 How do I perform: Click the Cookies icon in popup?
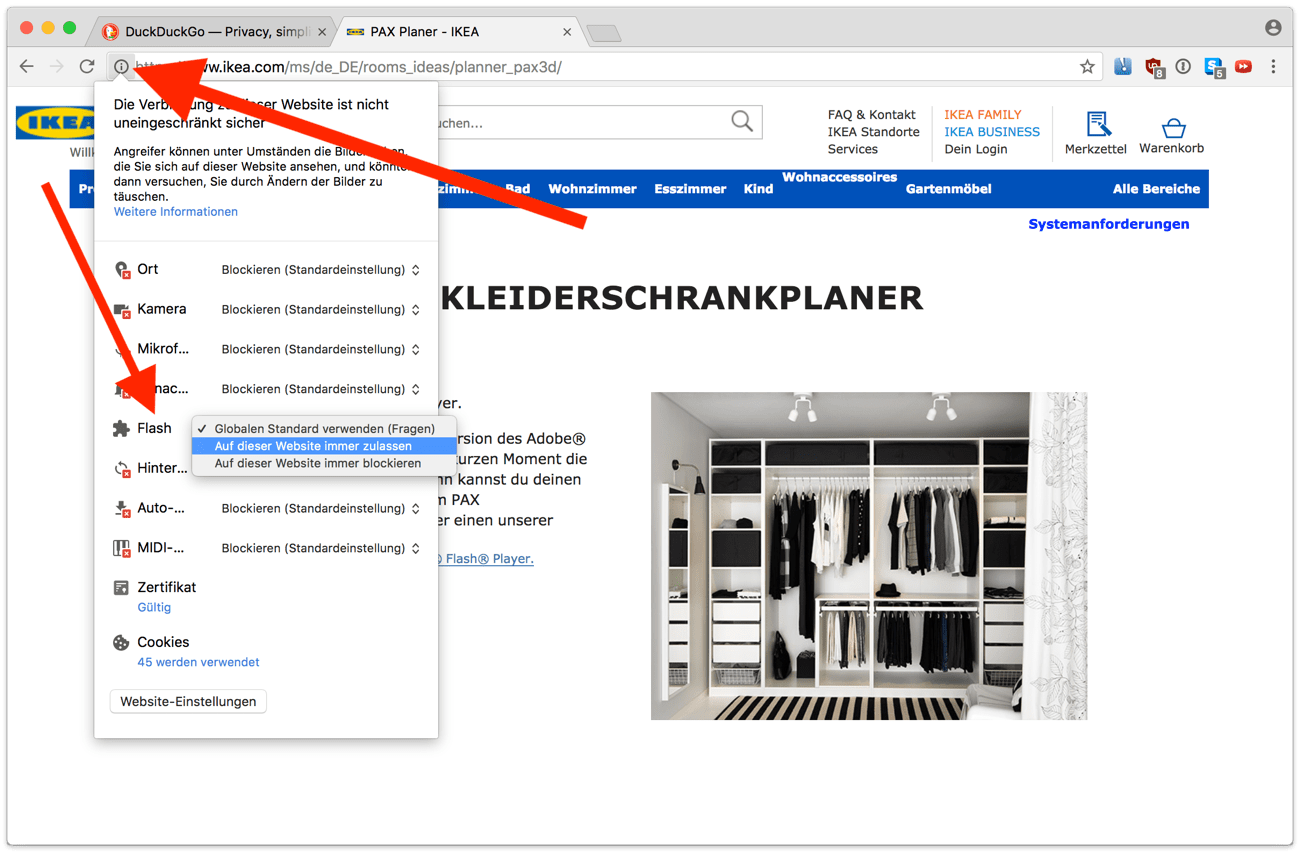point(121,643)
